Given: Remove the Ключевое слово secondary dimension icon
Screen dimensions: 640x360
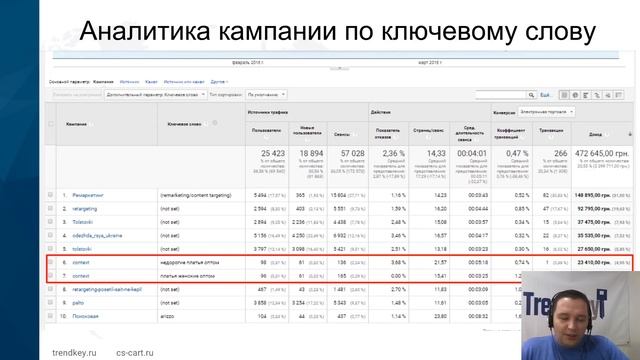Looking at the screenshot, I should coord(215,123).
